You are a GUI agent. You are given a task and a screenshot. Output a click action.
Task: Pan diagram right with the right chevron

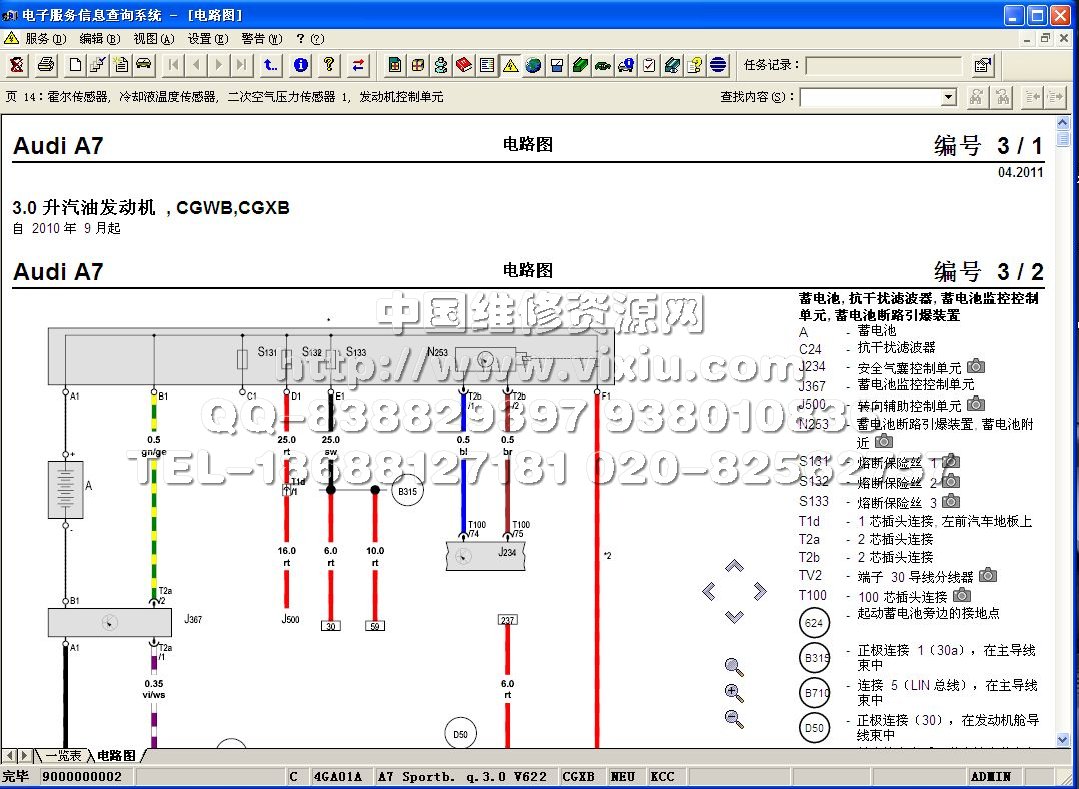click(760, 592)
